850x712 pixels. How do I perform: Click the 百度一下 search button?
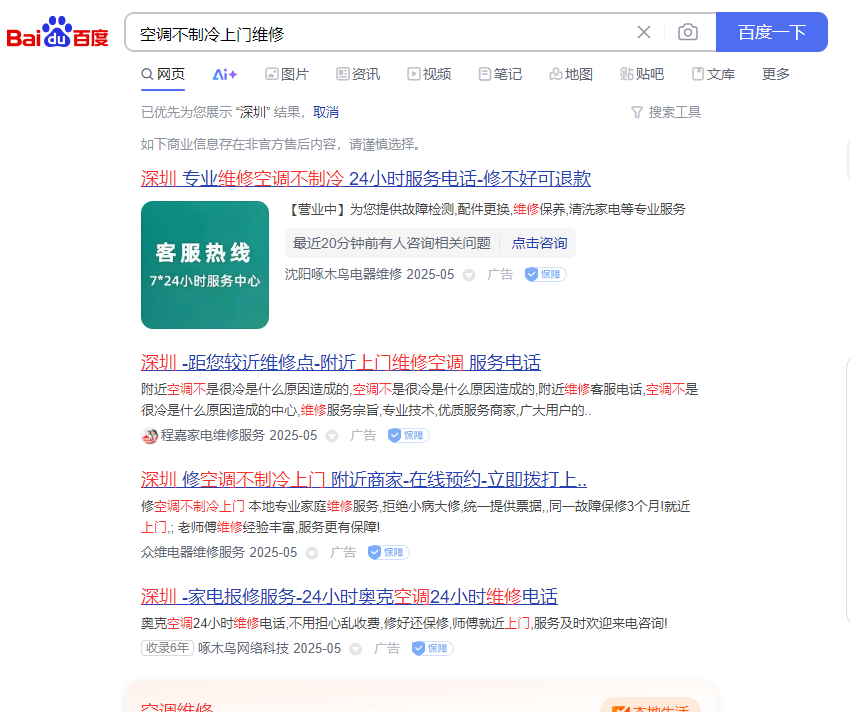(x=771, y=32)
